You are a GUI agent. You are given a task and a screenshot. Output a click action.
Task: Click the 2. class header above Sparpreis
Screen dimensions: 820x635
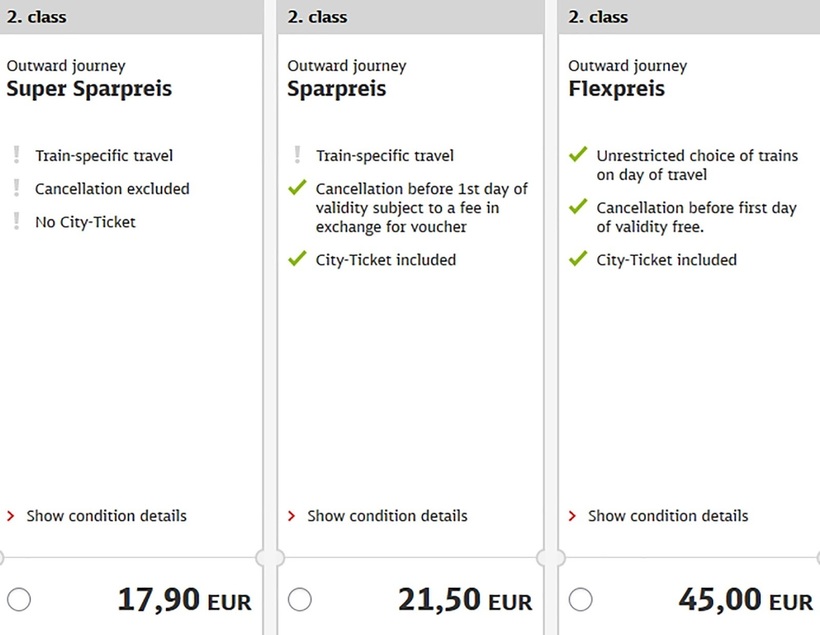[317, 17]
